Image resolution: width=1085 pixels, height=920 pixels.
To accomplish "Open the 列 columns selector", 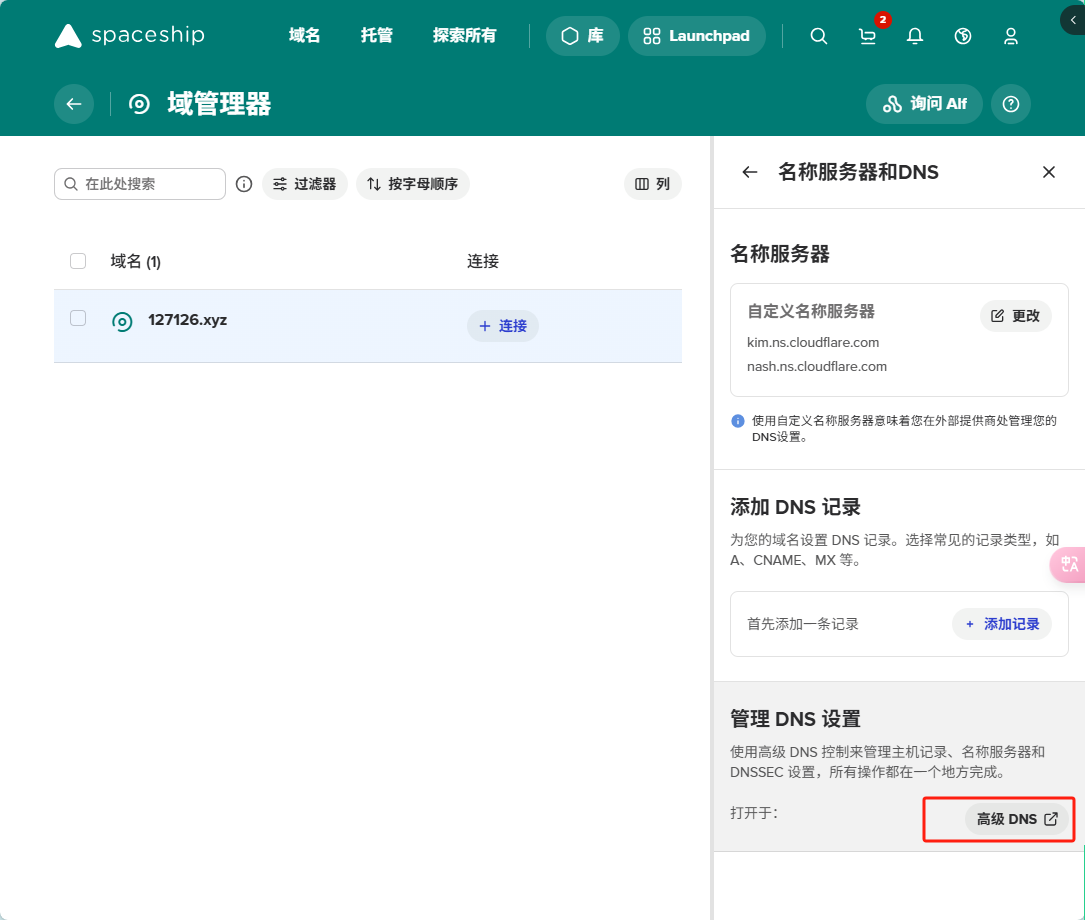I will pyautogui.click(x=653, y=184).
